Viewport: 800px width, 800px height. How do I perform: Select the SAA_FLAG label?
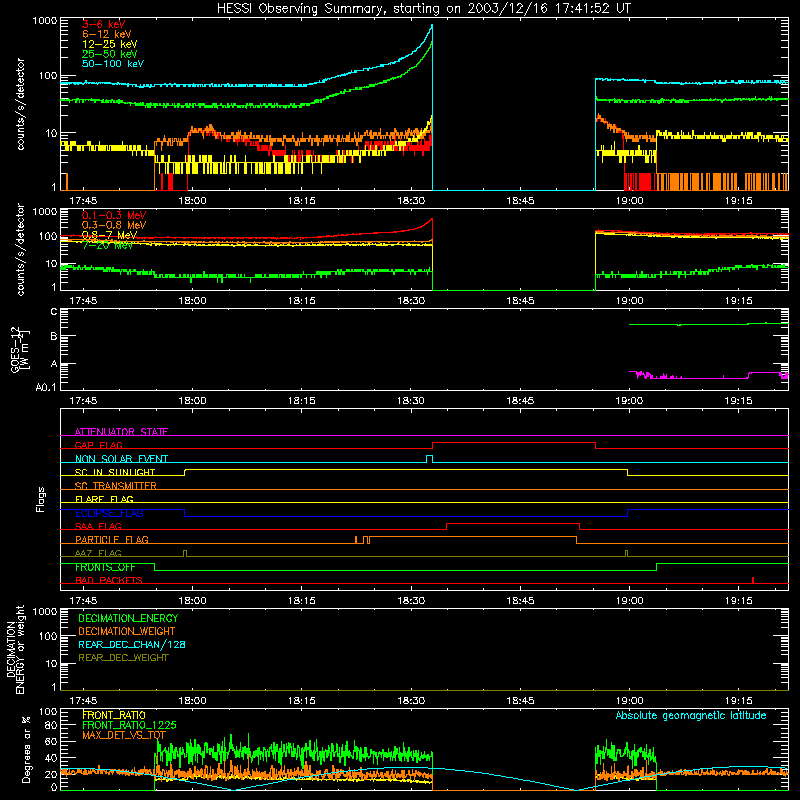click(x=98, y=526)
